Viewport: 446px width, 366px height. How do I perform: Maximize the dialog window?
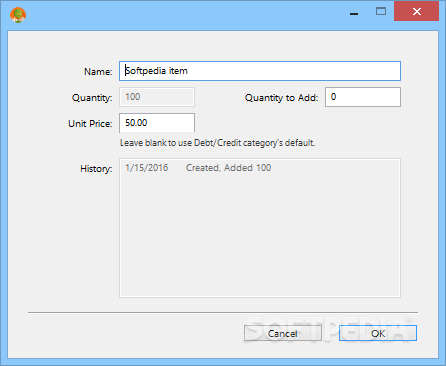click(x=381, y=11)
